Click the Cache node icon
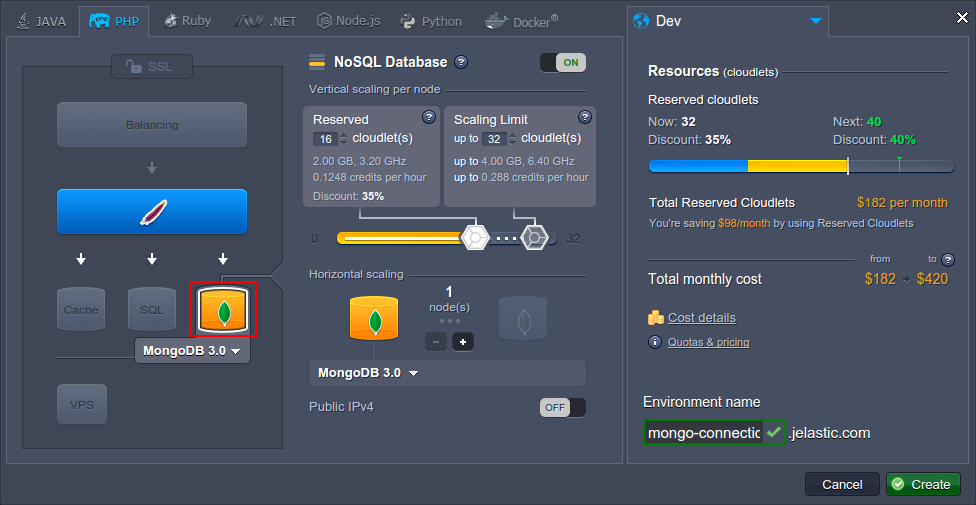 [81, 309]
